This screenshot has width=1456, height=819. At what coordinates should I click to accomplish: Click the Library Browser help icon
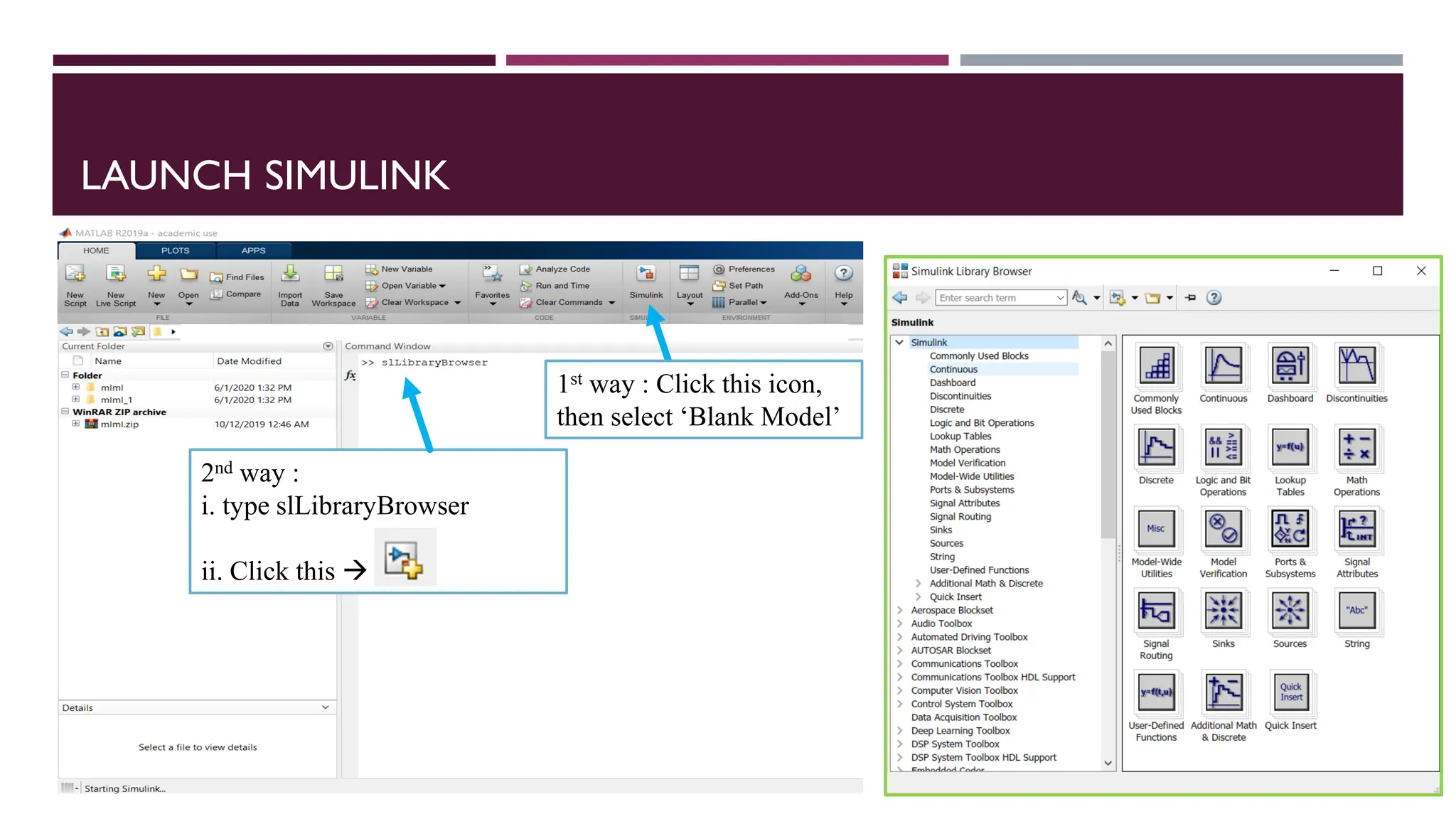coord(1214,298)
